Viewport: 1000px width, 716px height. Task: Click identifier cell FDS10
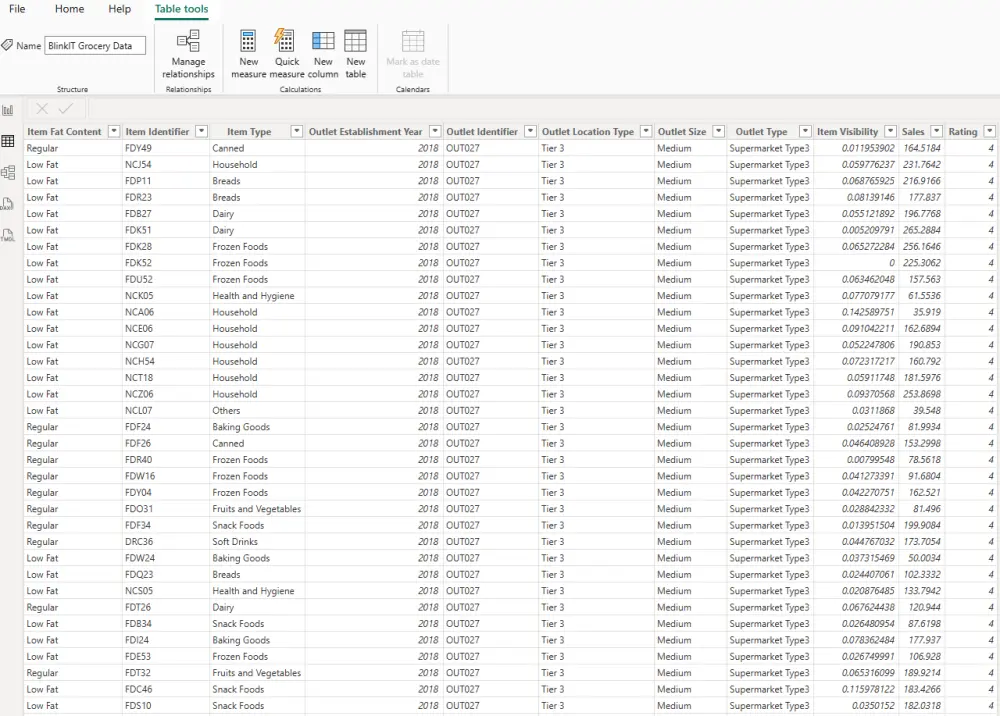pyautogui.click(x=138, y=706)
